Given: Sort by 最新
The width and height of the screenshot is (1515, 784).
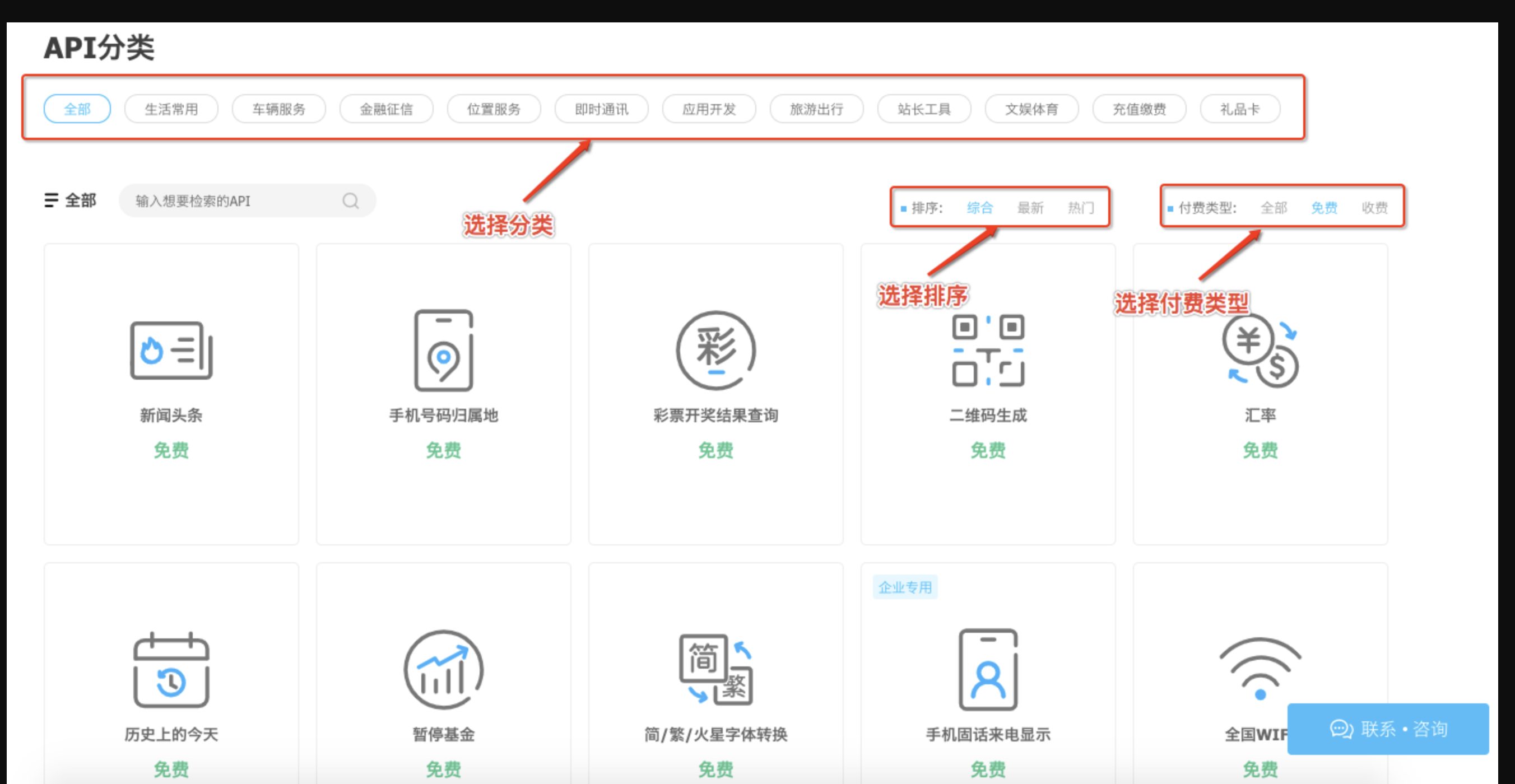Looking at the screenshot, I should point(1030,207).
